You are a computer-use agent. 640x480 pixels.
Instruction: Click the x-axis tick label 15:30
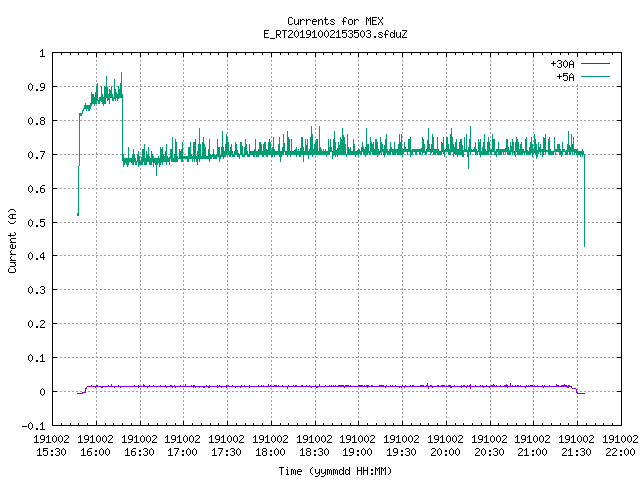click(51, 452)
